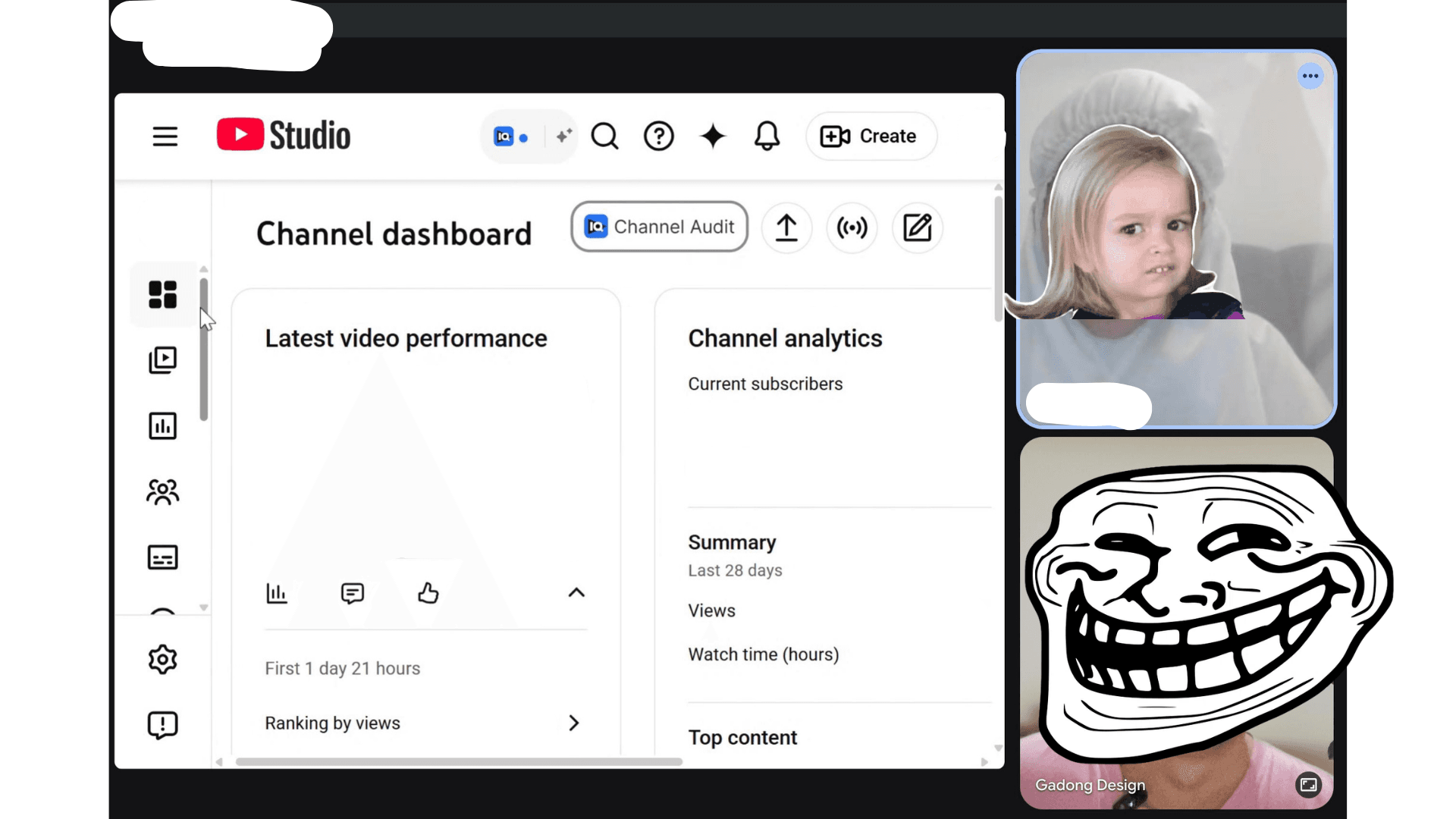Click the upload video arrow icon
The width and height of the screenshot is (1456, 819).
(x=786, y=227)
